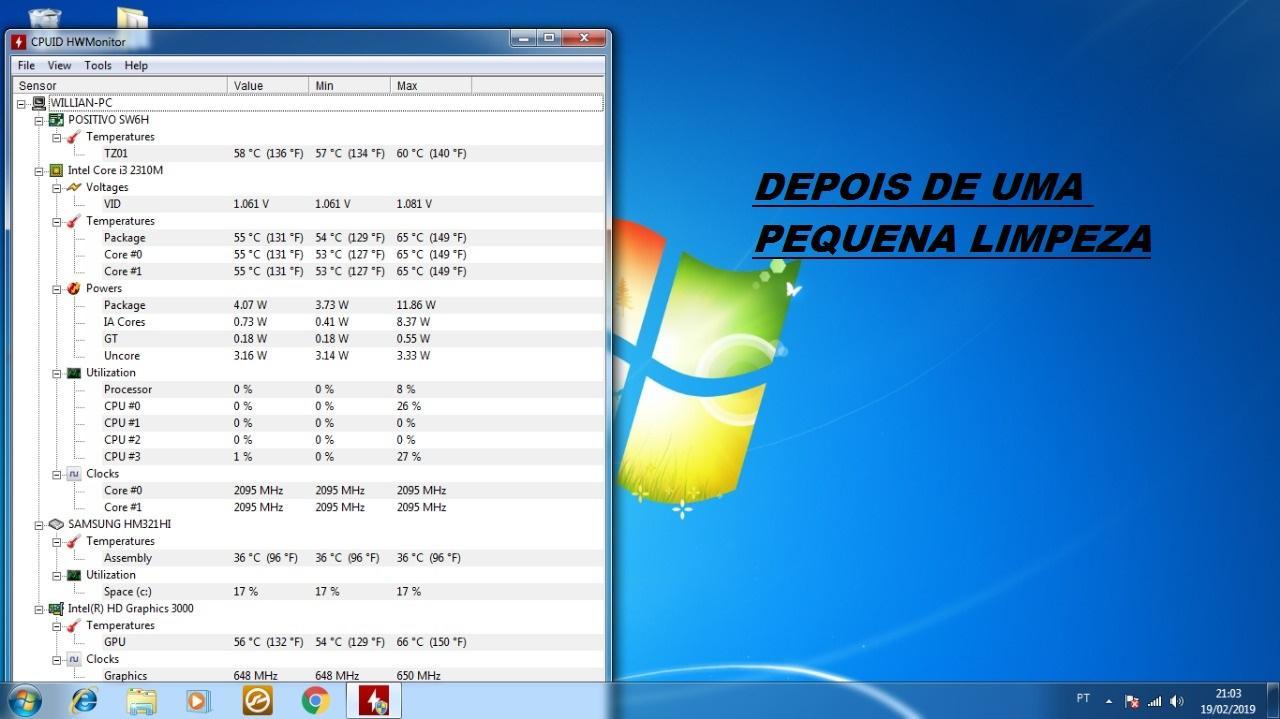This screenshot has width=1280, height=719.
Task: Open Windows Explorer from the taskbar
Action: point(142,701)
